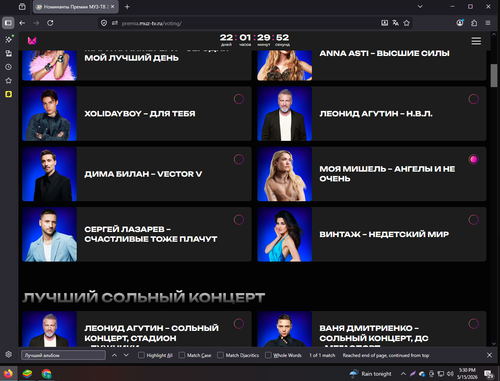Select Дима Билан – Vector V

point(239,159)
